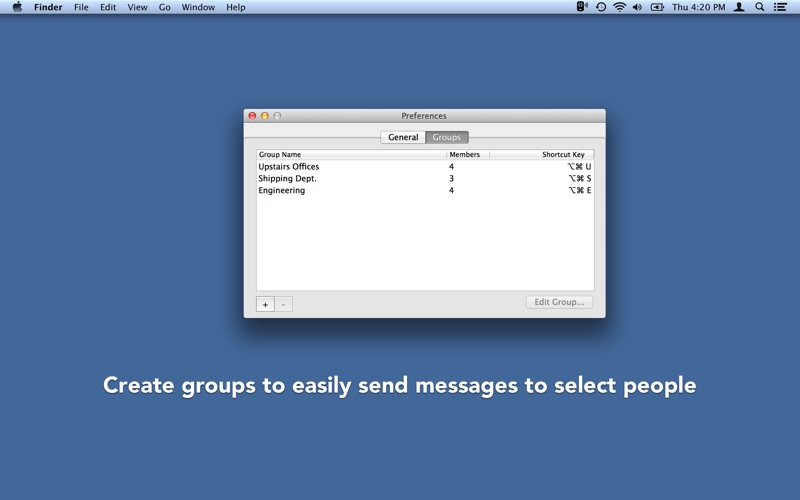This screenshot has height=500, width=800.
Task: Remove group with the minus button
Action: point(284,304)
